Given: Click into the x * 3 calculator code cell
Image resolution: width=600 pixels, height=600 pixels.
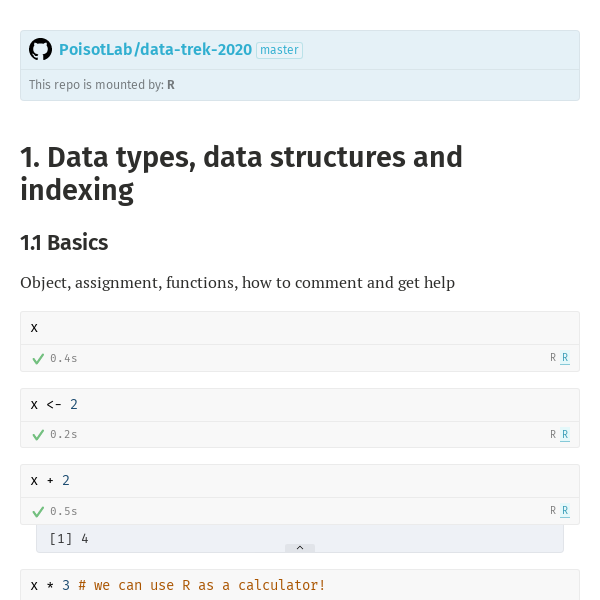Looking at the screenshot, I should (300, 585).
